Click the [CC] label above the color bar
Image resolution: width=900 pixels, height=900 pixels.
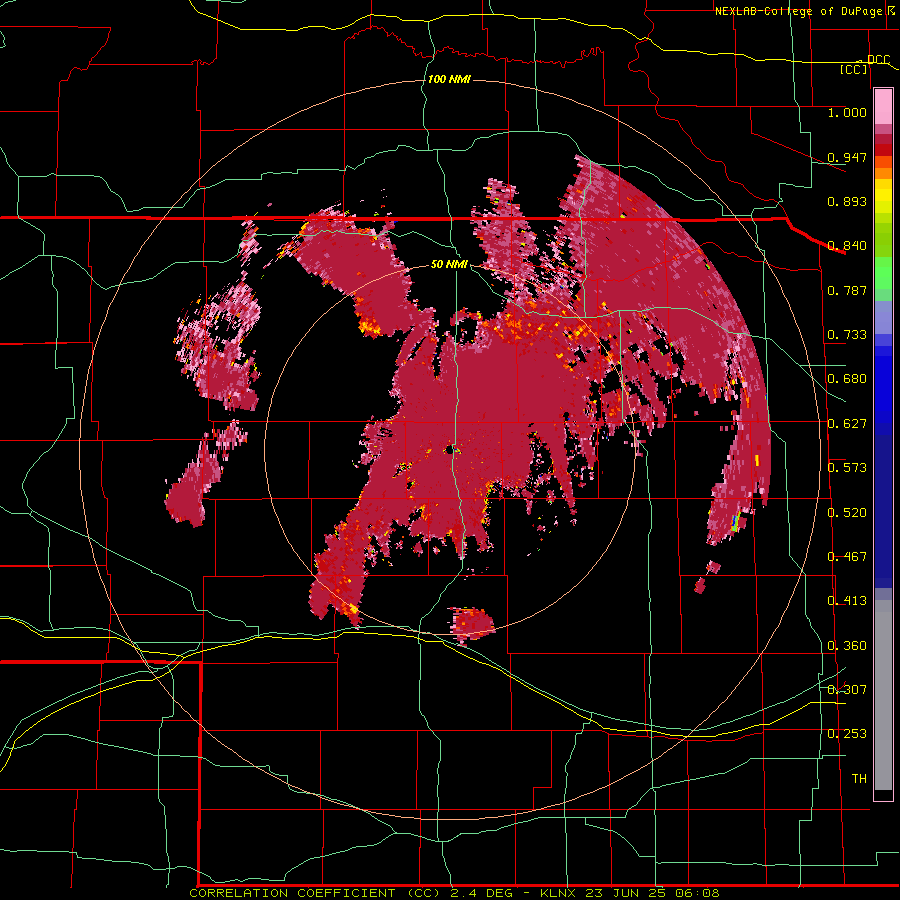point(854,69)
